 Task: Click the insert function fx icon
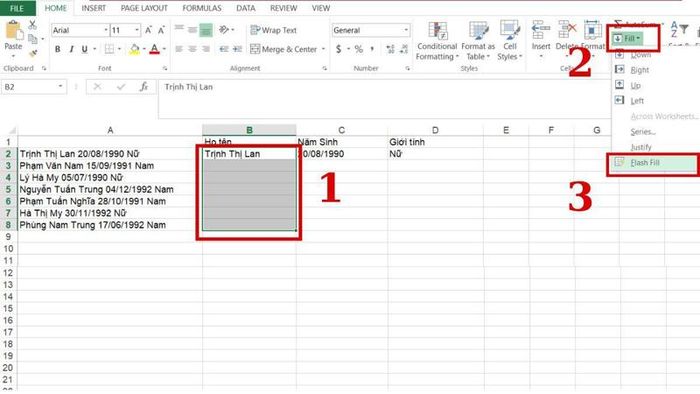[x=144, y=87]
